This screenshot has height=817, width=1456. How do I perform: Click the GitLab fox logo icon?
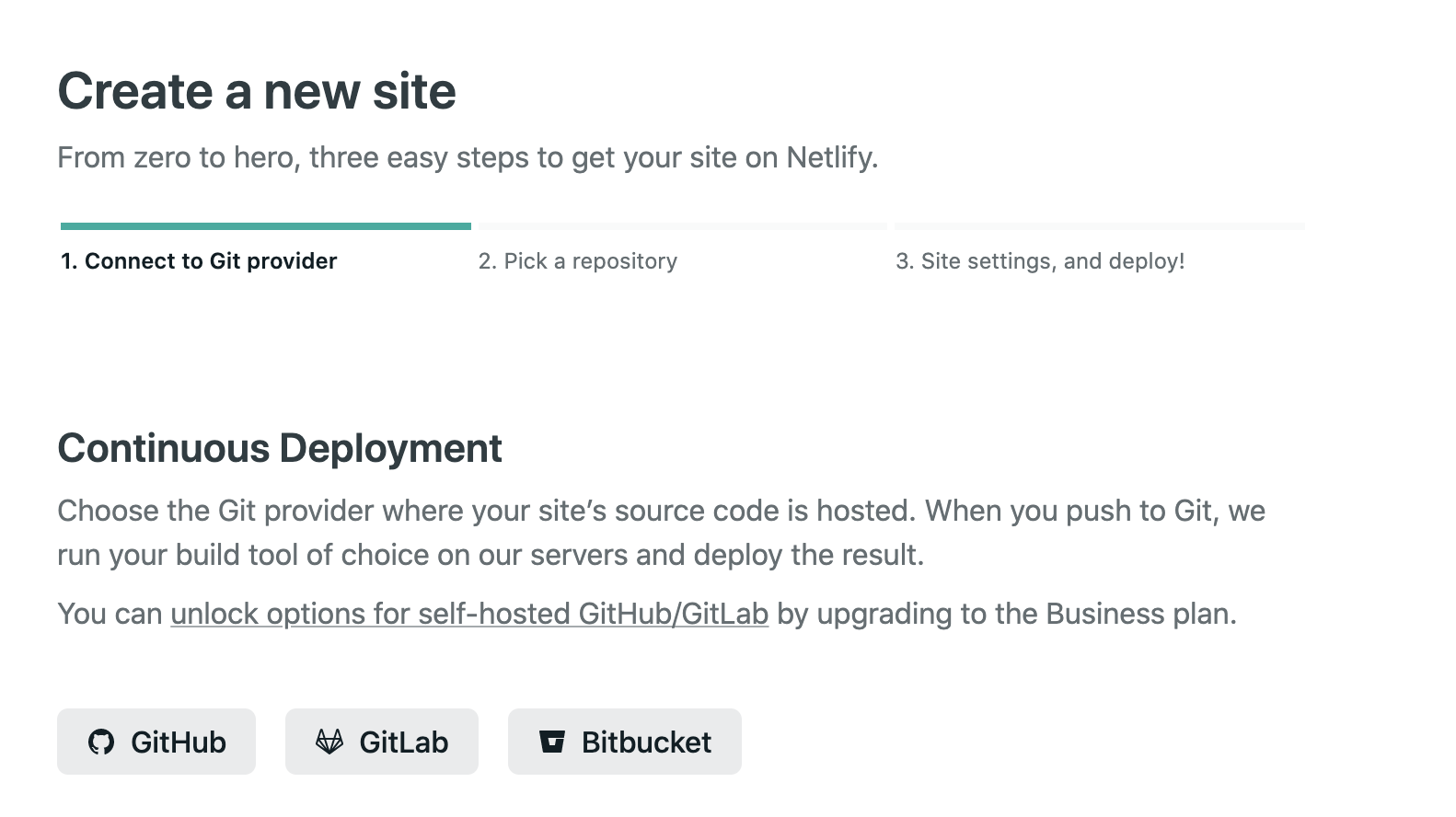[329, 742]
